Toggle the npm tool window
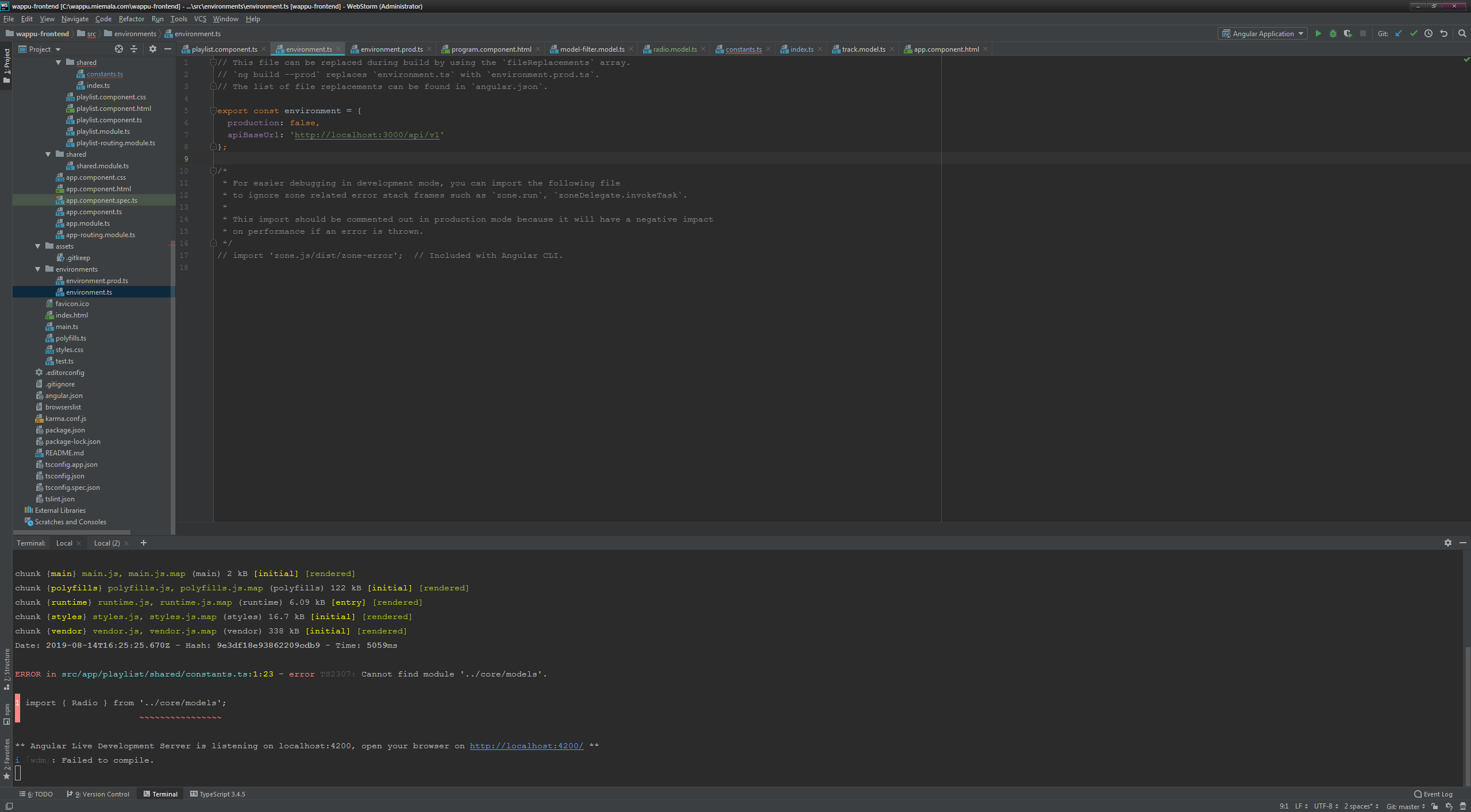Image resolution: width=1471 pixels, height=812 pixels. pos(6,714)
